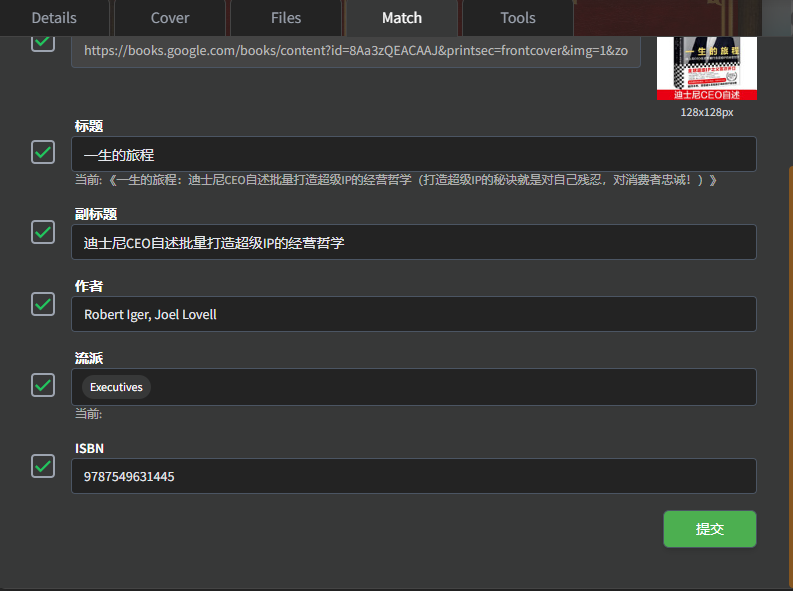Disable the 流派 field checkbox
The image size is (793, 591).
point(43,385)
